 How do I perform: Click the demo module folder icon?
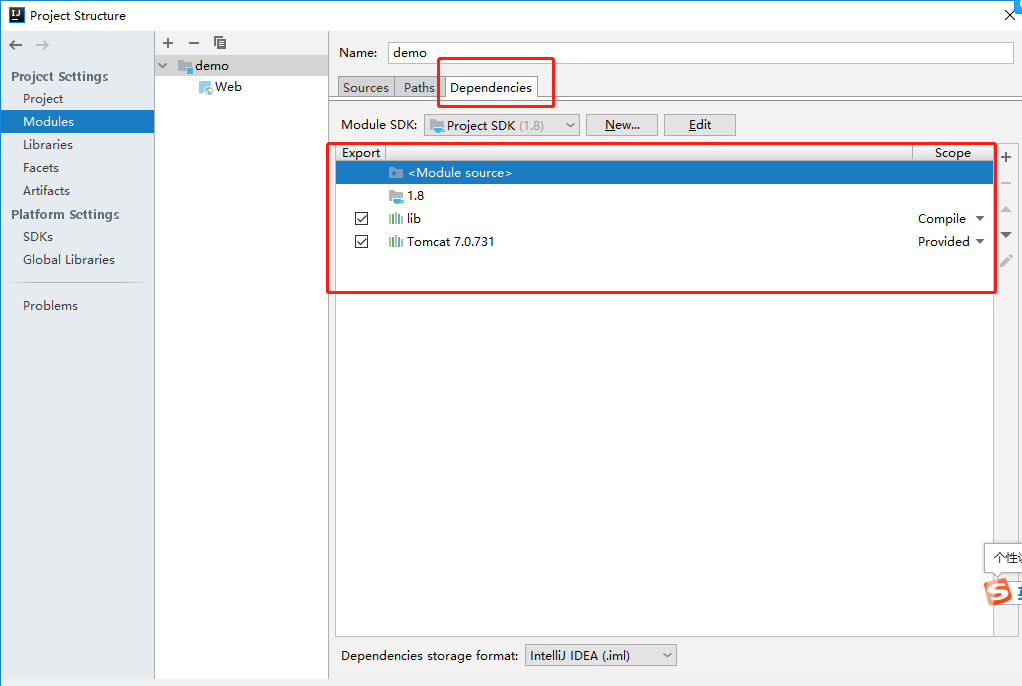[x=185, y=66]
